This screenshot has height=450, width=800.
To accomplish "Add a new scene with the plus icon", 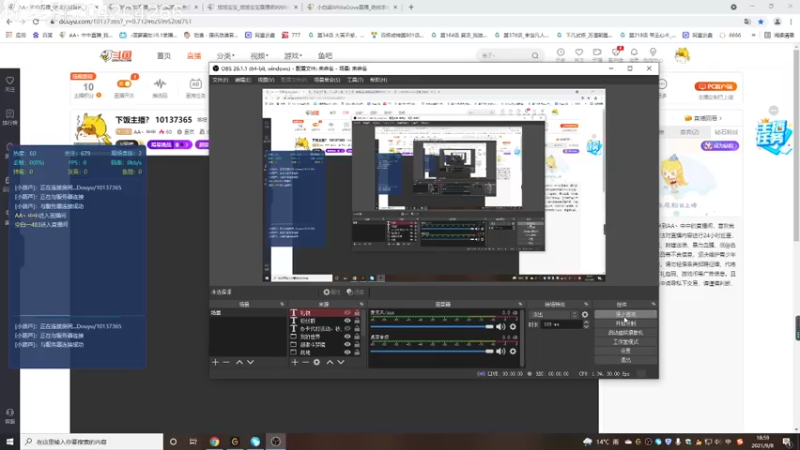I will [215, 362].
